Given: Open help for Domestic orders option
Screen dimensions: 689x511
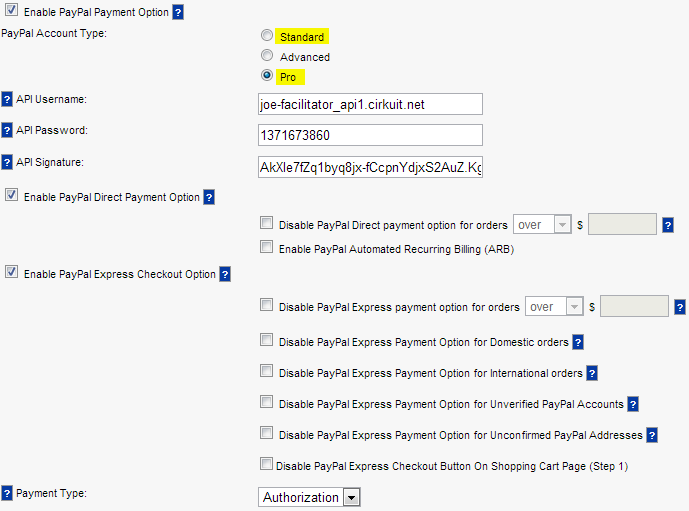Looking at the screenshot, I should pyautogui.click(x=578, y=342).
